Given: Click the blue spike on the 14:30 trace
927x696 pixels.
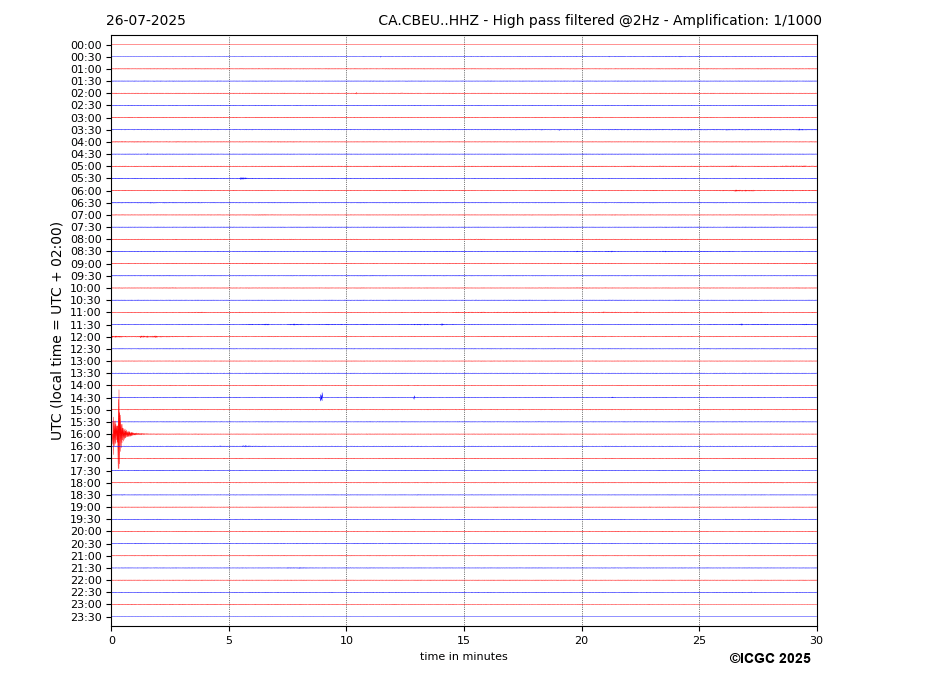Looking at the screenshot, I should (321, 397).
